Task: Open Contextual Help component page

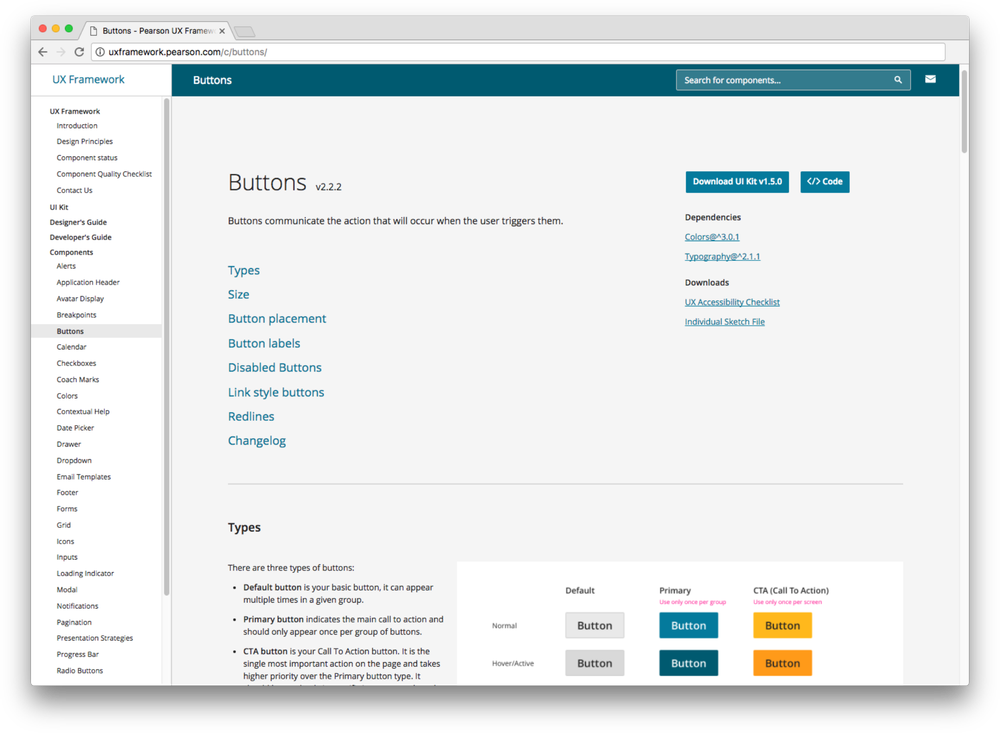Action: [x=83, y=412]
